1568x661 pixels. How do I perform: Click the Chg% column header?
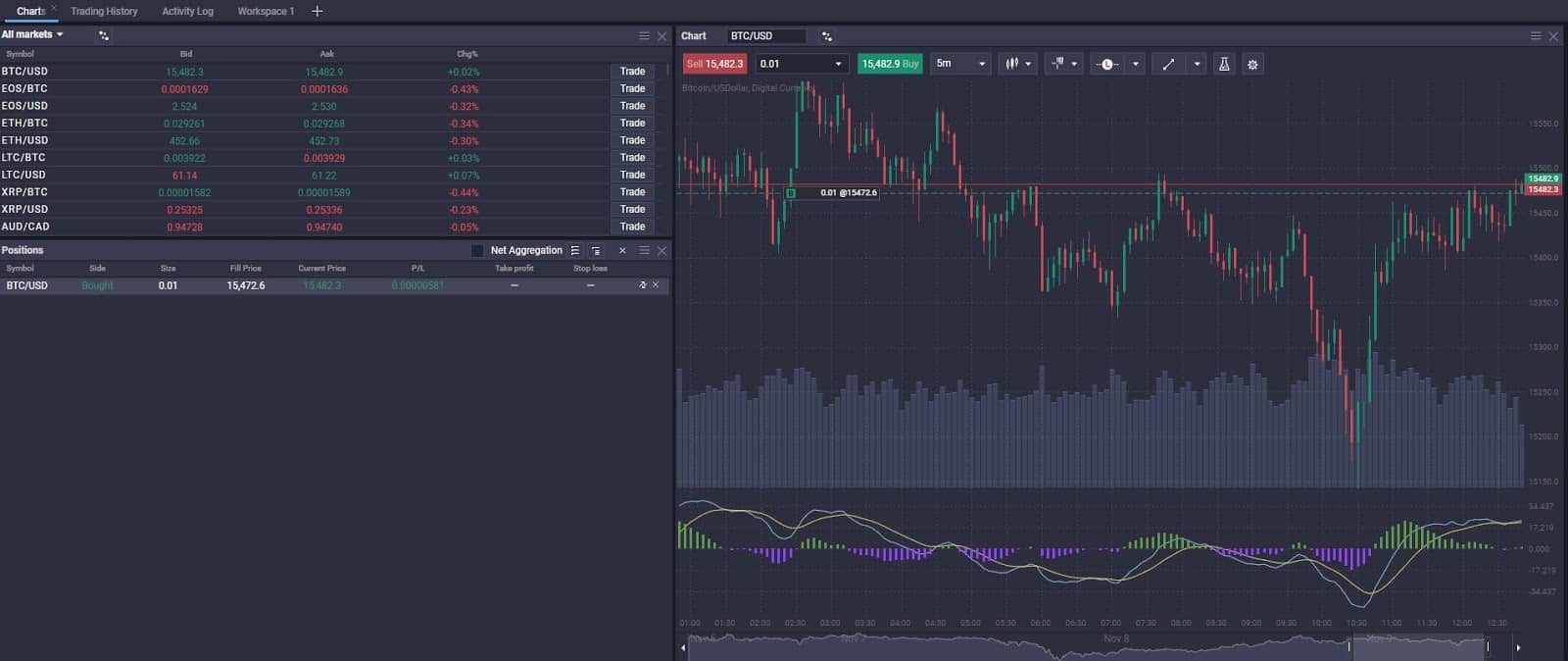[467, 54]
